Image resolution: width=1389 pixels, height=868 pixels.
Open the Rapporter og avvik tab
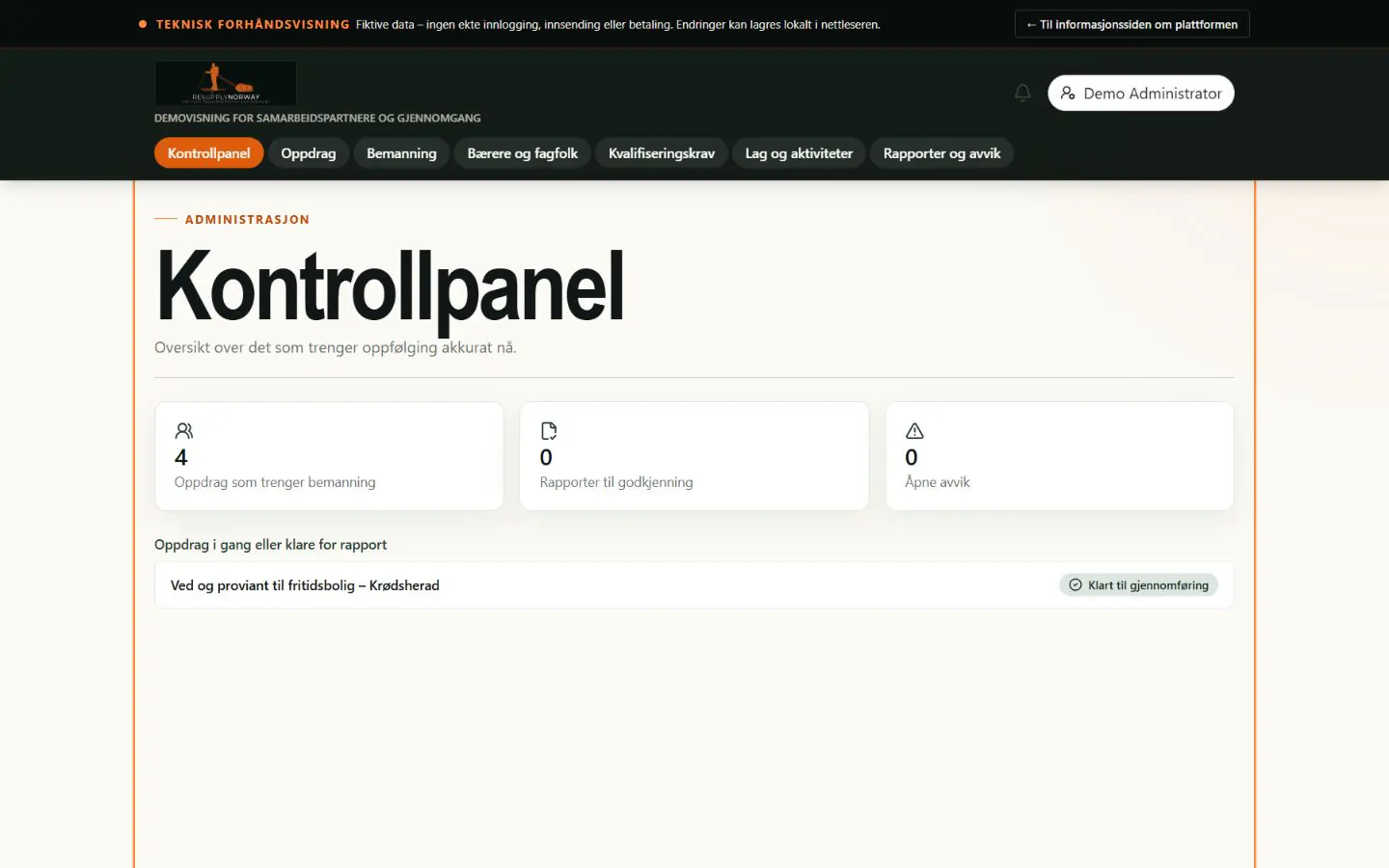point(941,153)
